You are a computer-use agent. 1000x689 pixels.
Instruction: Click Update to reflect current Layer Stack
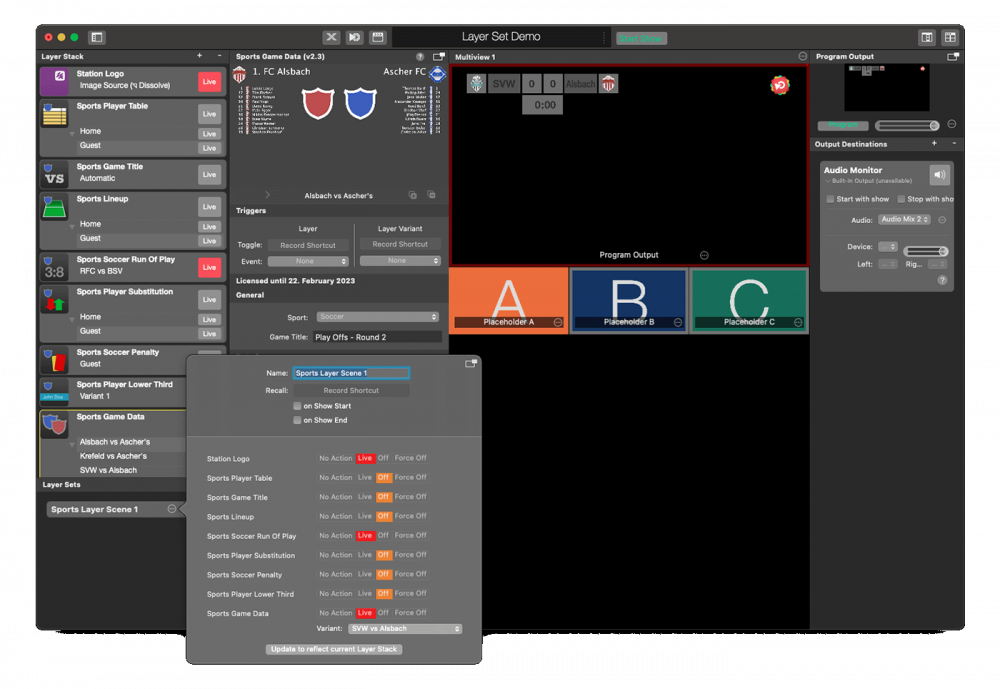coord(334,649)
